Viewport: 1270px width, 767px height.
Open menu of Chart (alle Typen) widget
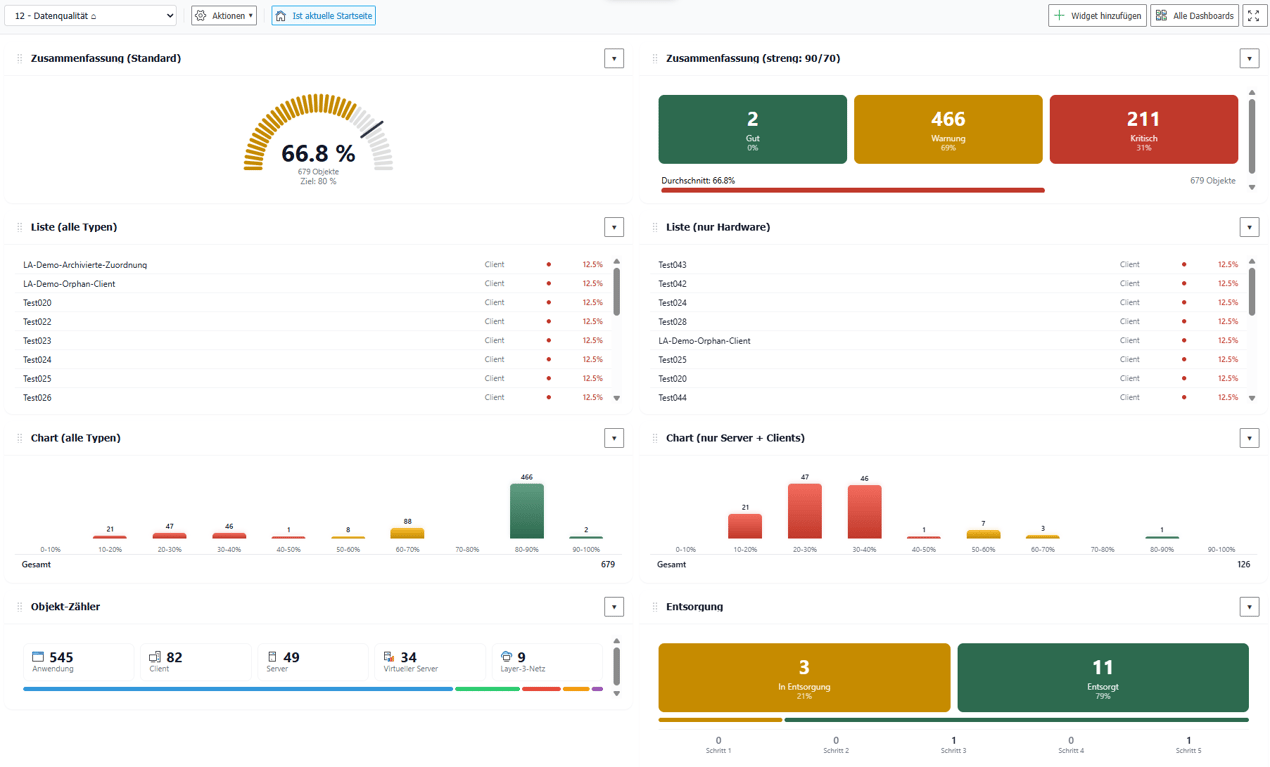coord(614,438)
